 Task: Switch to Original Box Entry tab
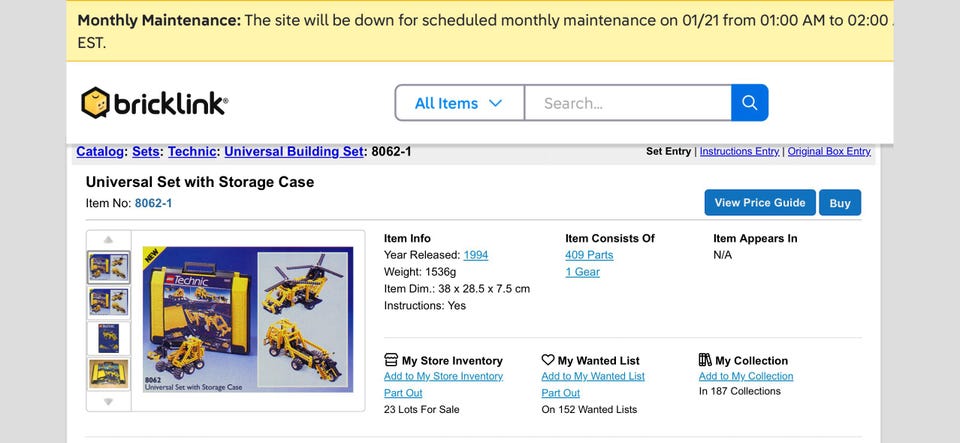pyautogui.click(x=829, y=152)
